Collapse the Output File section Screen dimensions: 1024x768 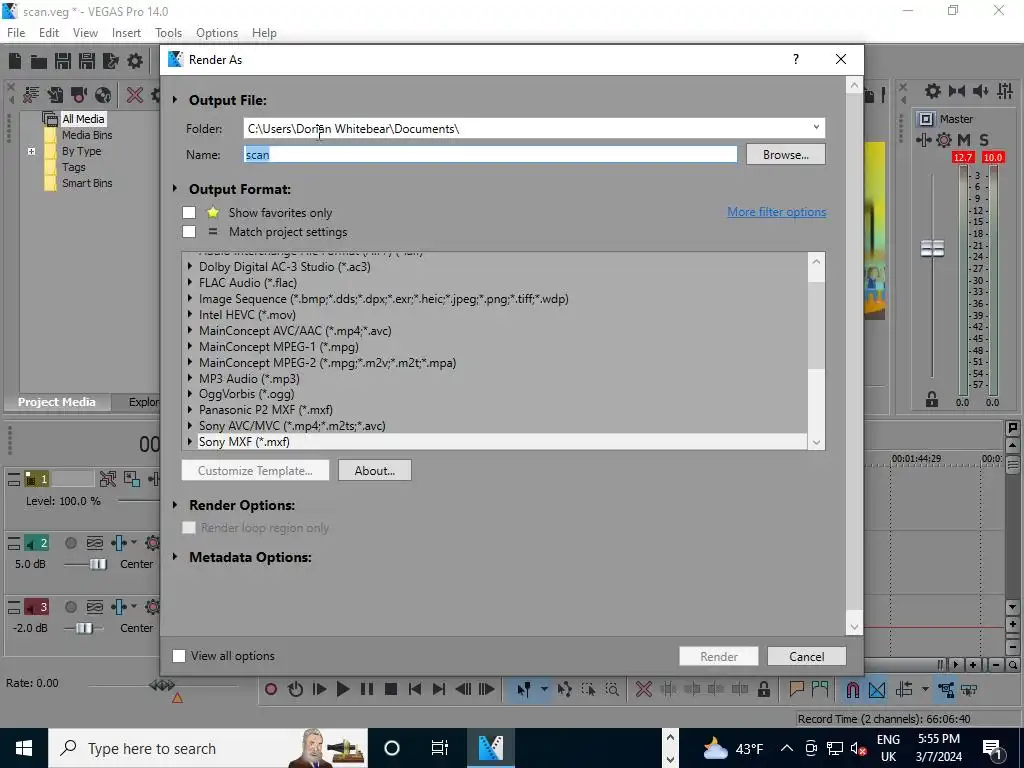(175, 100)
